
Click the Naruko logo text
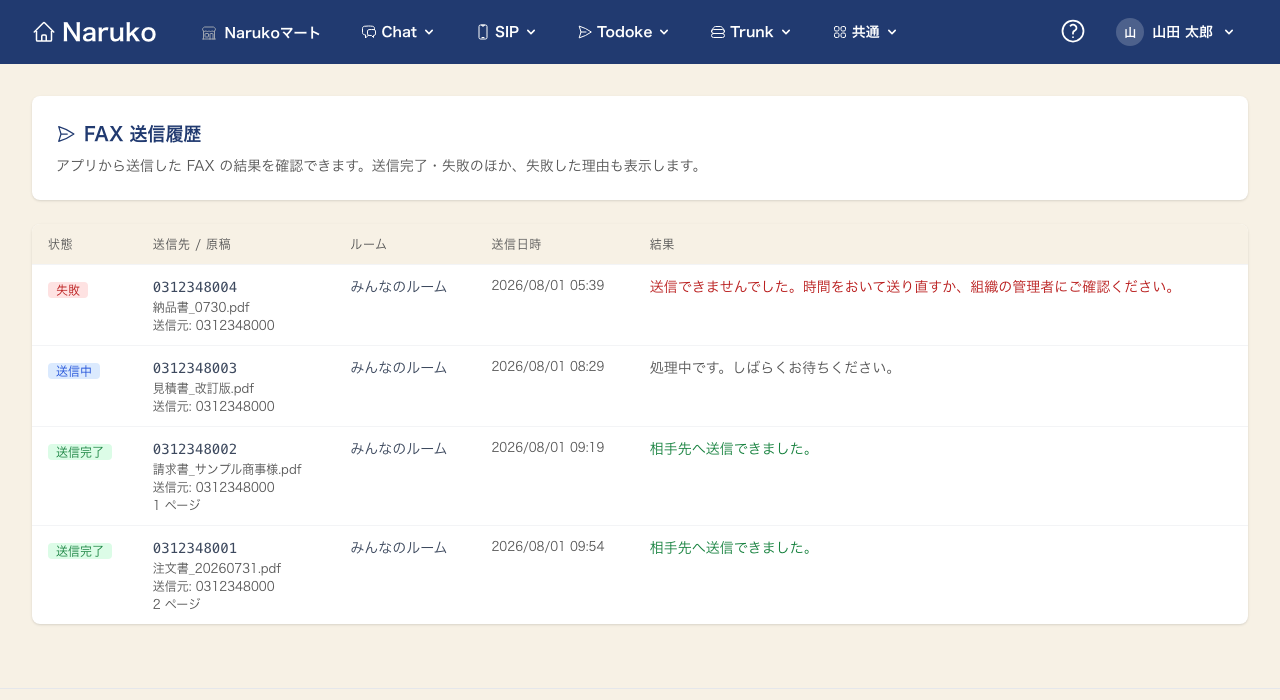tap(109, 32)
